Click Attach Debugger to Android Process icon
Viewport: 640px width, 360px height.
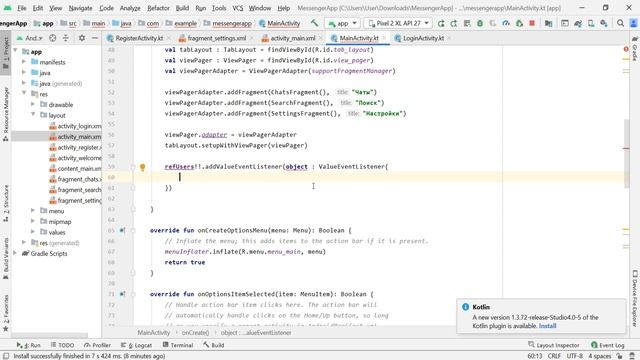[x=519, y=23]
